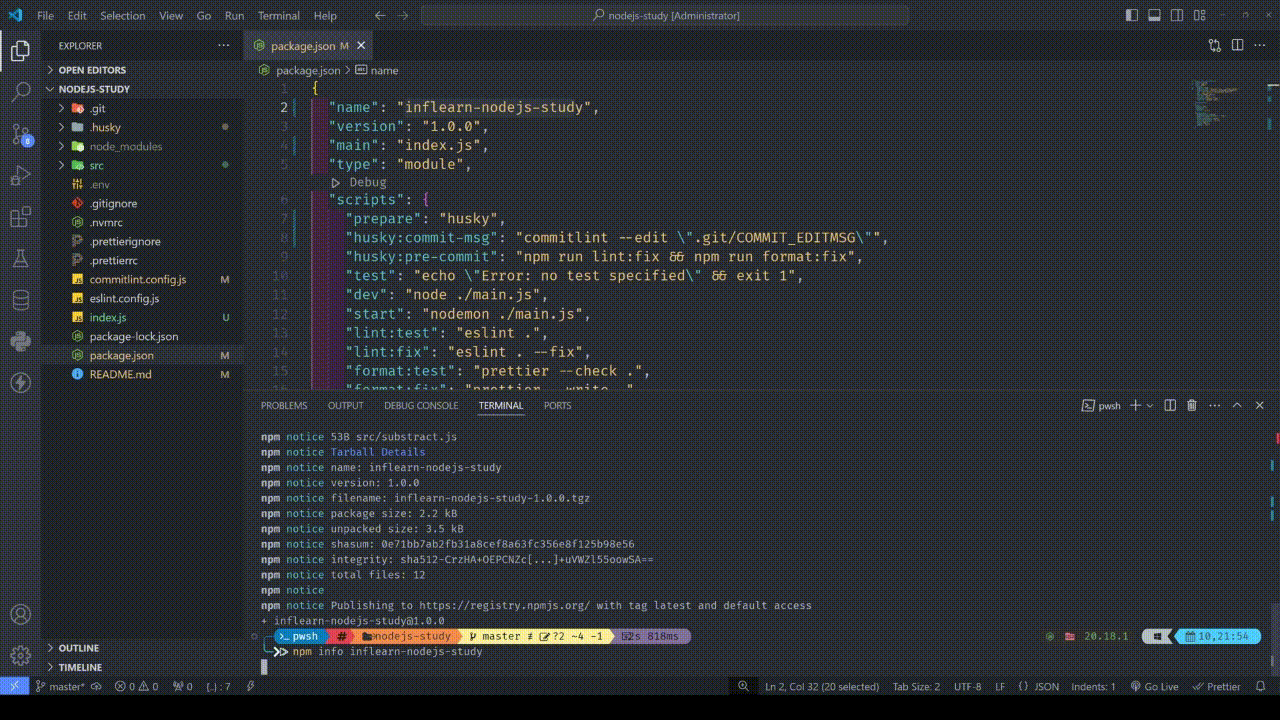Switch to the DEBUG CONSOLE panel tab
Image resolution: width=1280 pixels, height=720 pixels.
pyautogui.click(x=421, y=406)
